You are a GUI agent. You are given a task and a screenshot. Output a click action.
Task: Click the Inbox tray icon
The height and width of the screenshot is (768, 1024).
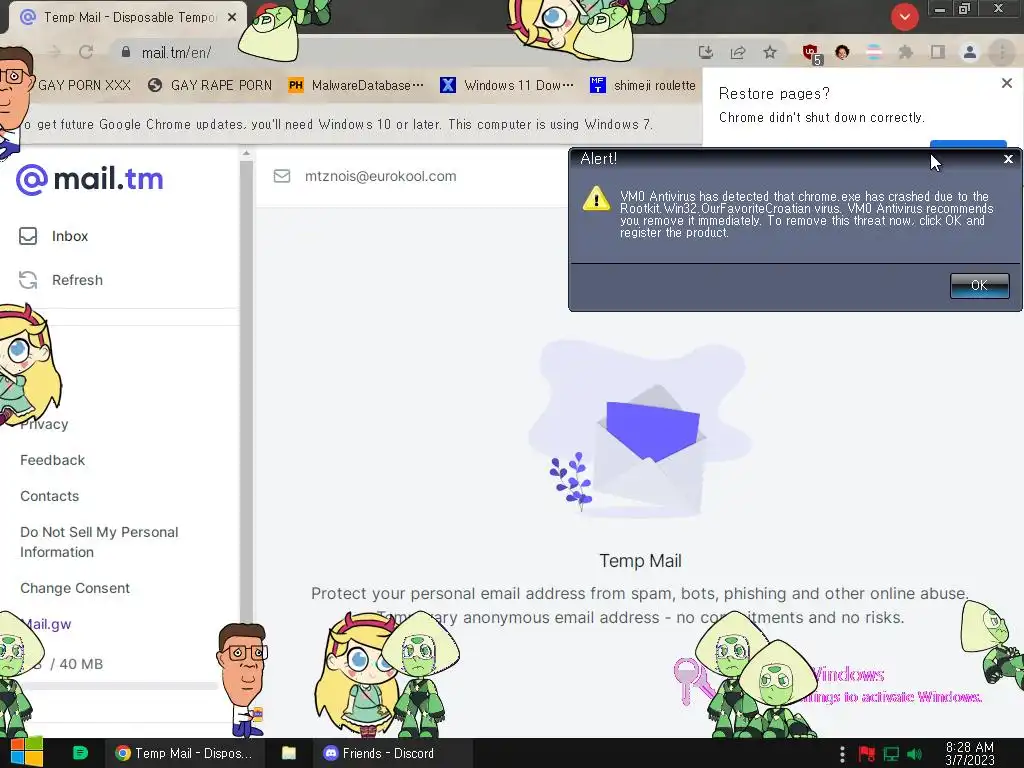click(28, 236)
